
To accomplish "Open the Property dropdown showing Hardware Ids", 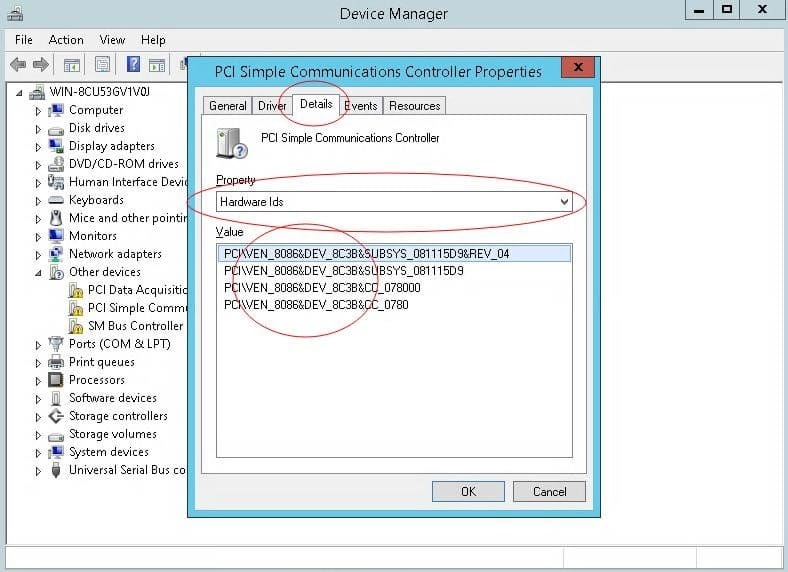I will (x=394, y=202).
